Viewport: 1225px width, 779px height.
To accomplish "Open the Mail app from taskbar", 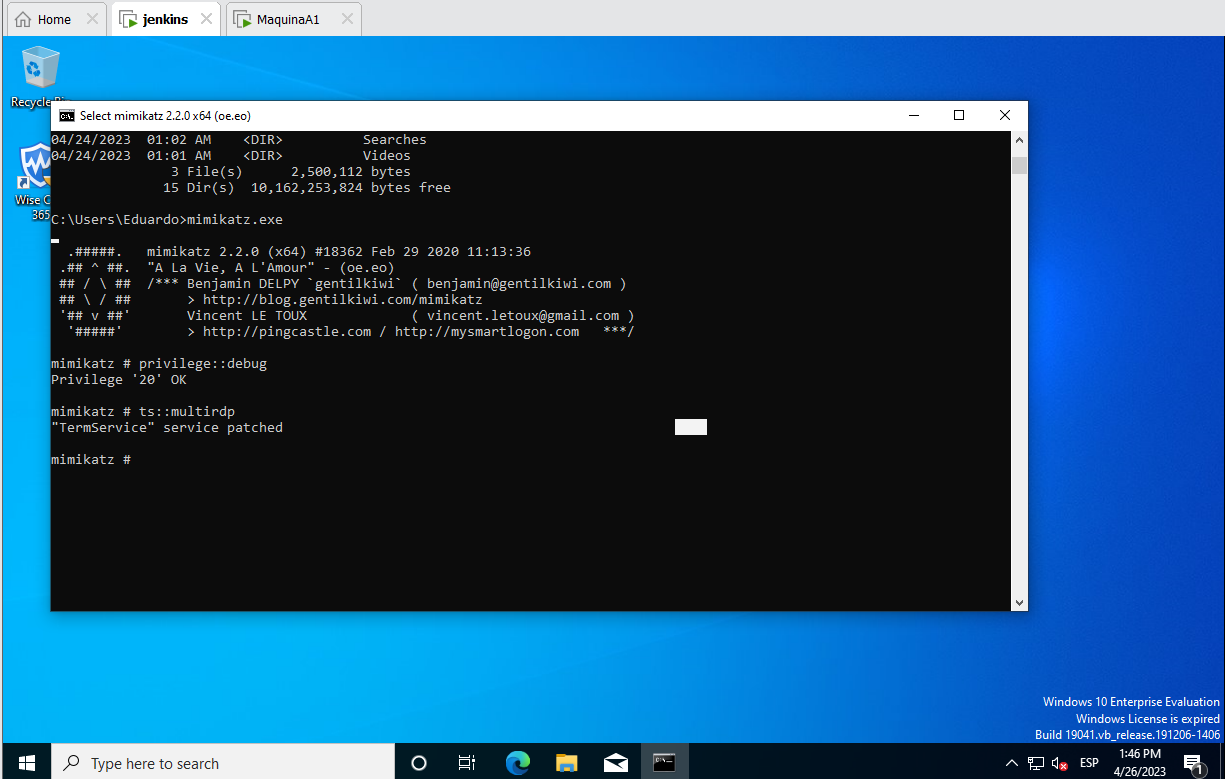I will (x=616, y=763).
